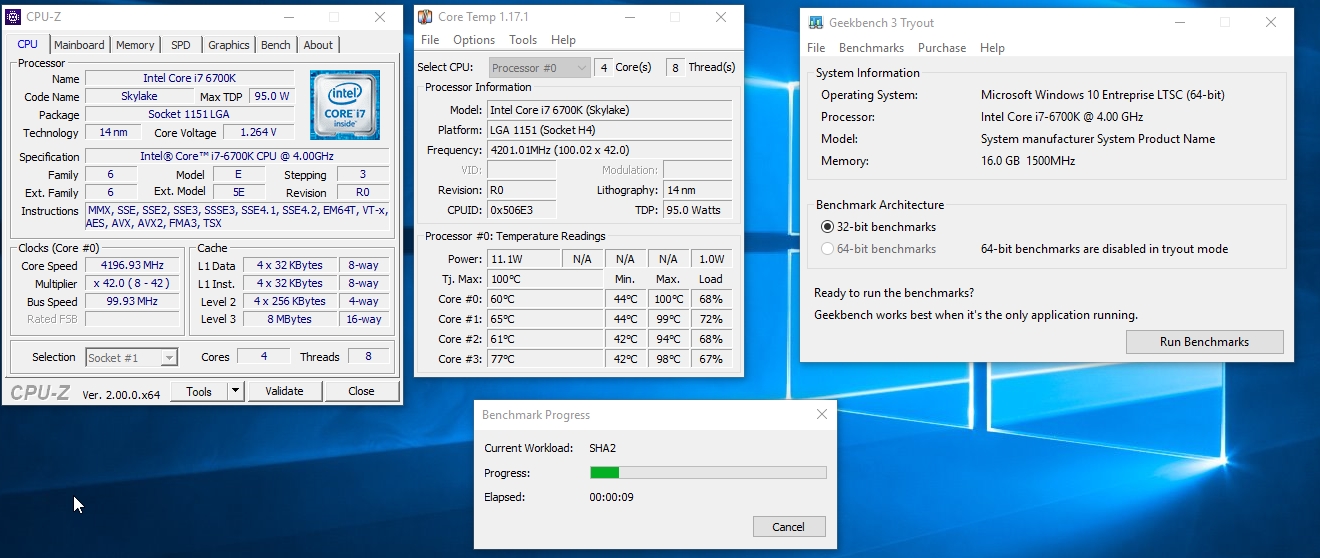Open the SPD tab in CPU-Z
This screenshot has height=558, width=1320.
tap(181, 45)
